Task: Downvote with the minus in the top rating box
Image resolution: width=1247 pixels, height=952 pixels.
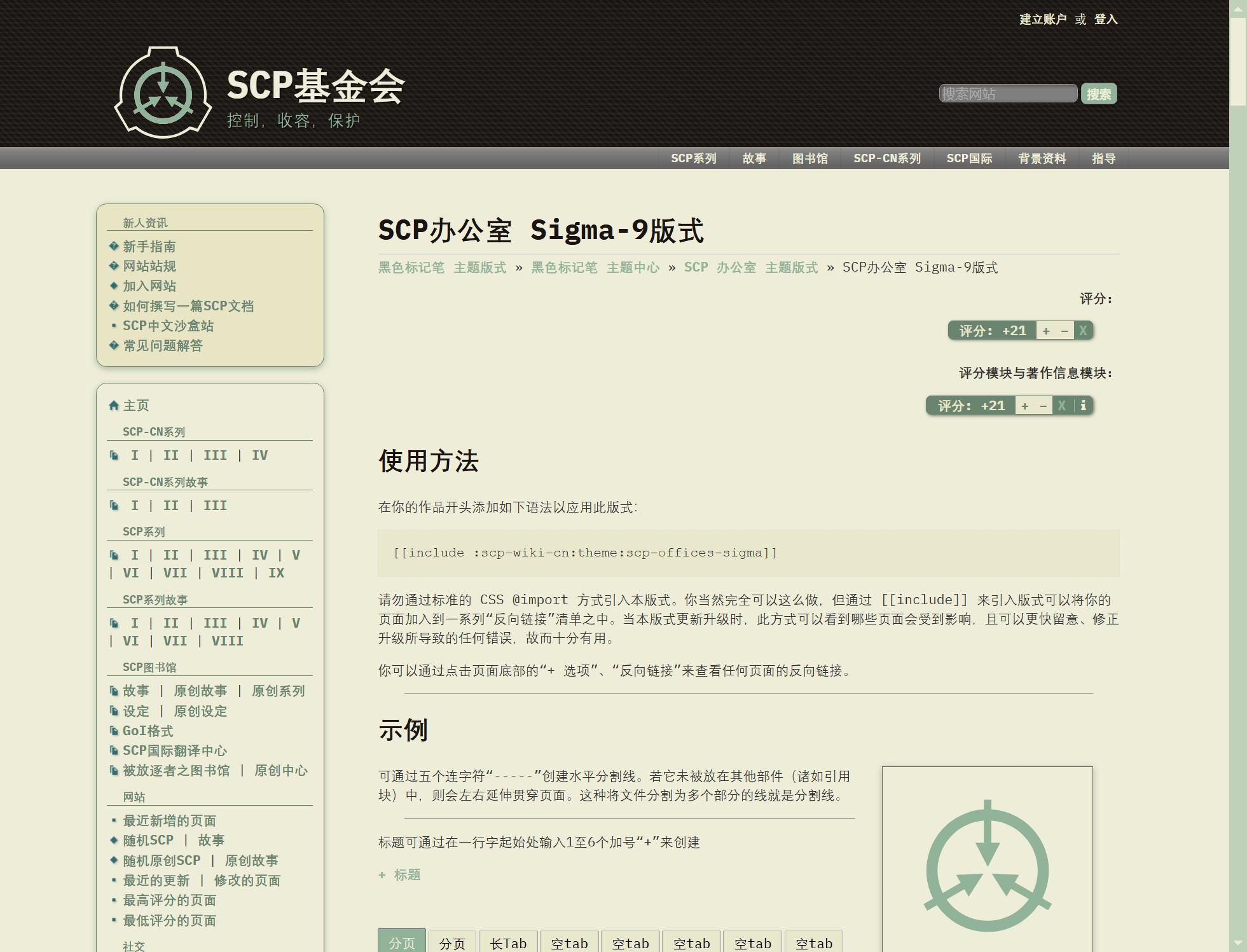Action: tap(1064, 331)
